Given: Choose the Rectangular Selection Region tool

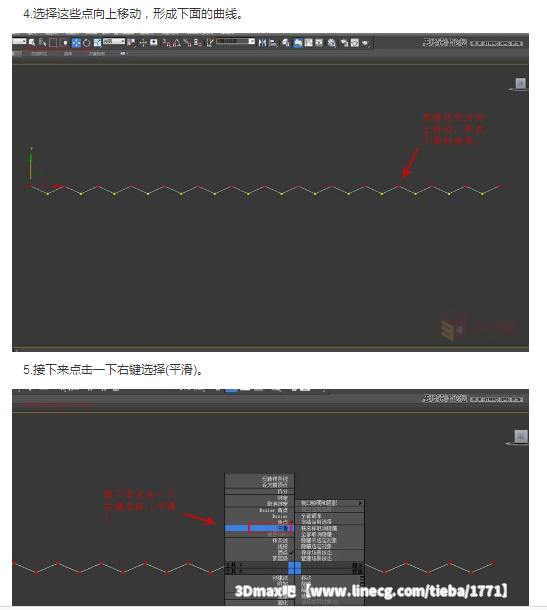Looking at the screenshot, I should [53, 42].
